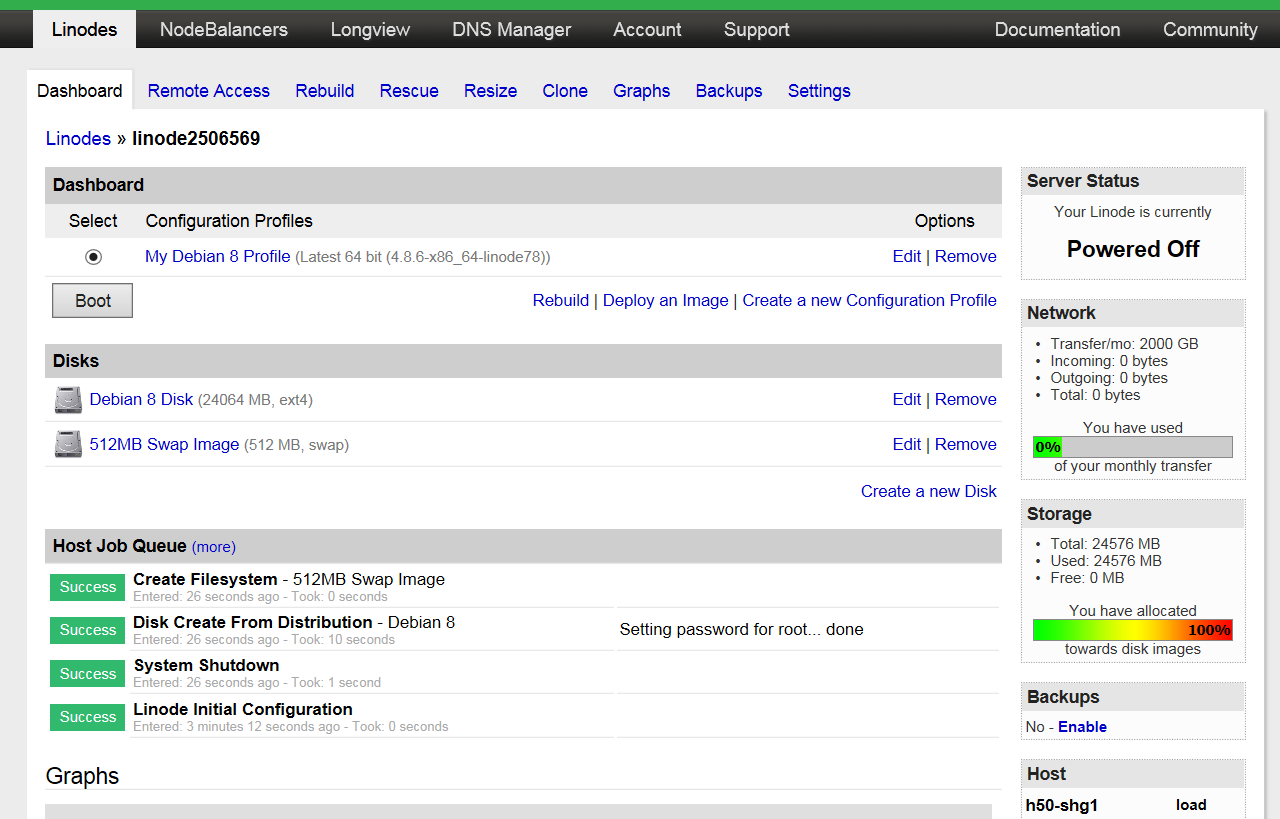
Task: Click Create a new Configuration Profile
Action: (869, 301)
